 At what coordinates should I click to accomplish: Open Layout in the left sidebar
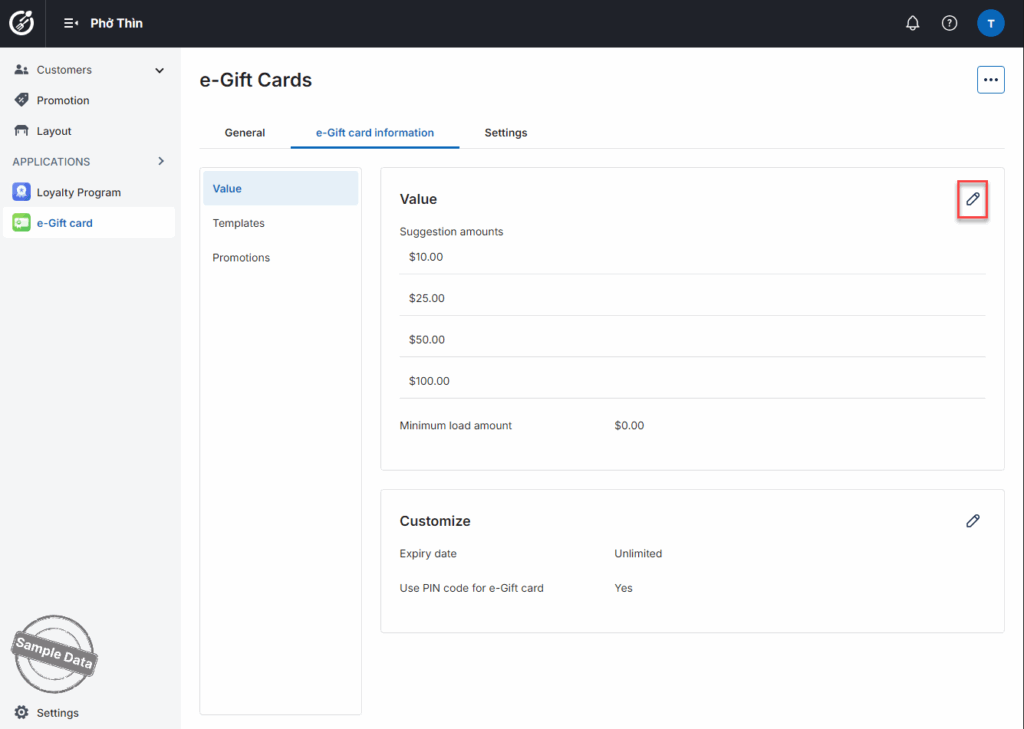[54, 131]
